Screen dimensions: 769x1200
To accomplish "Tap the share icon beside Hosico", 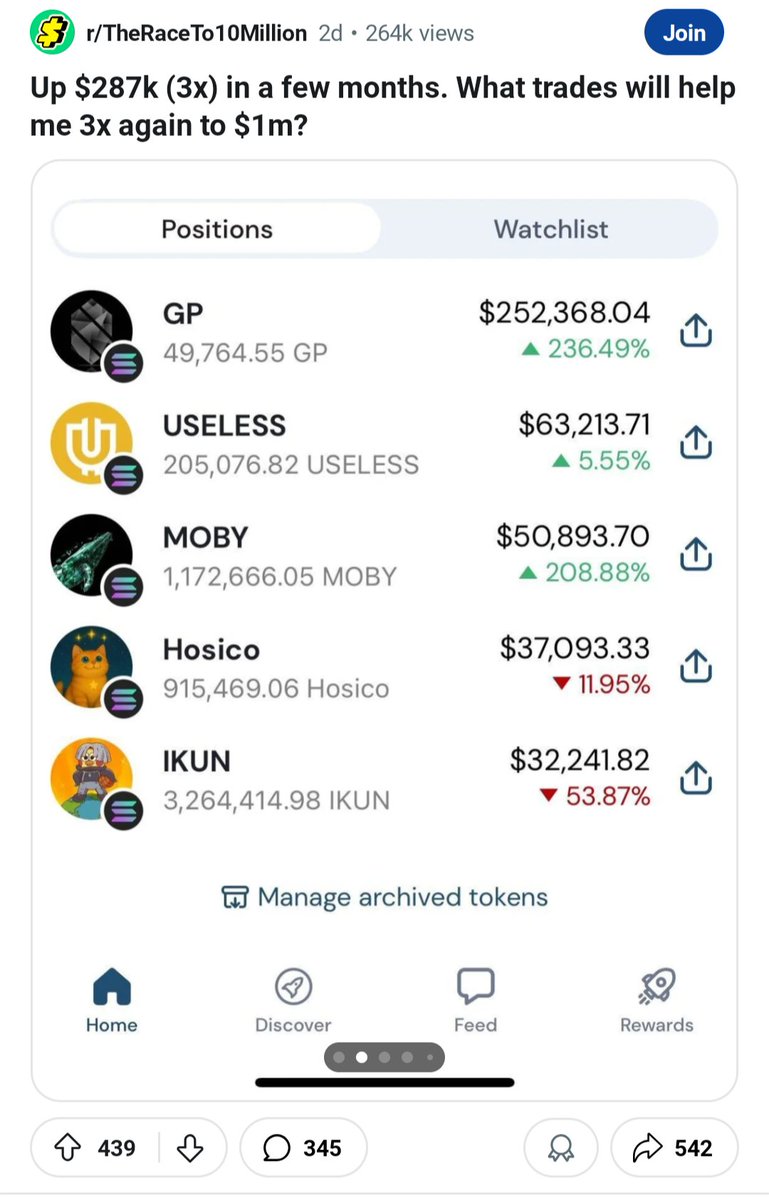I will coord(695,666).
